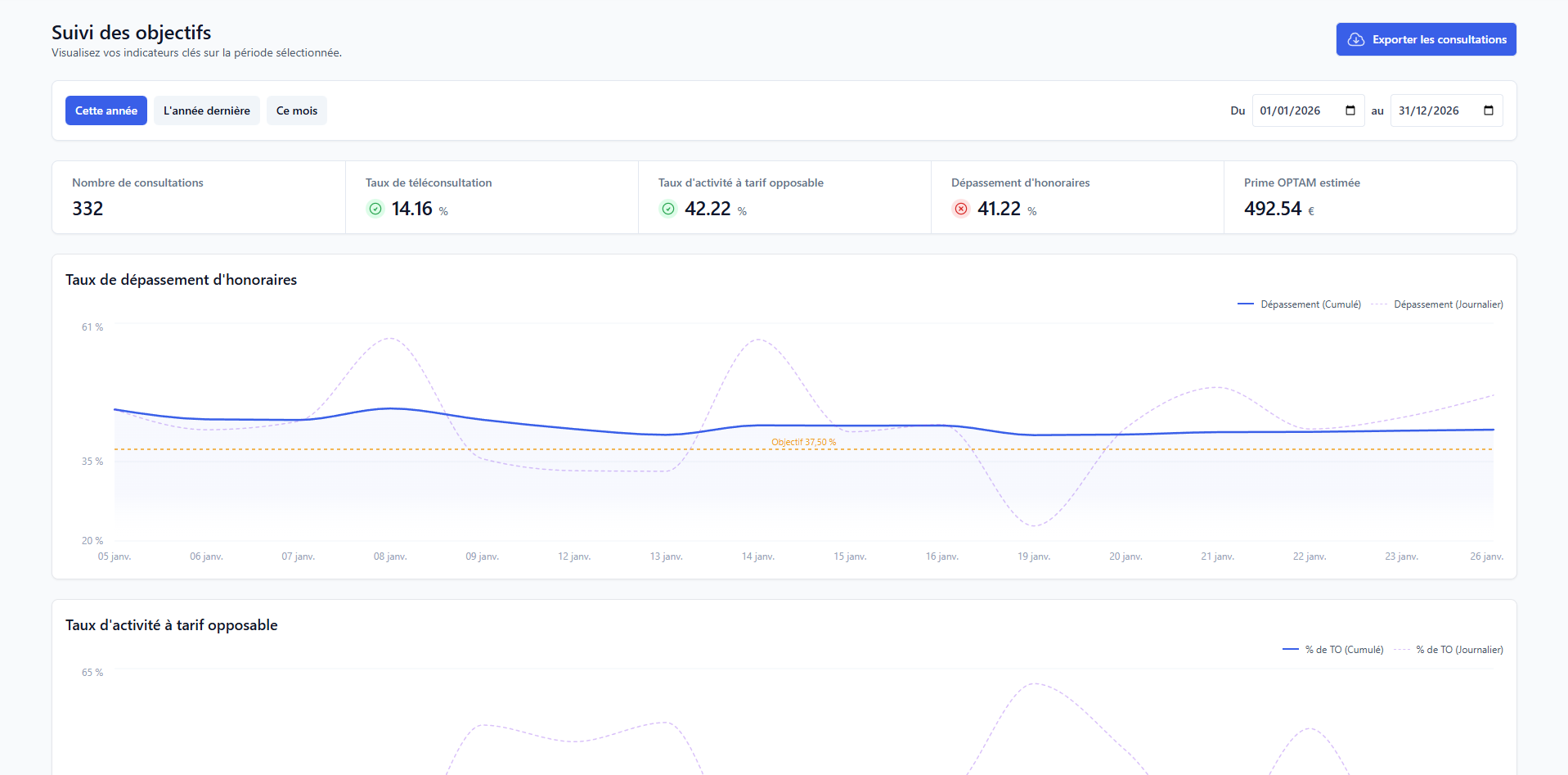
Task: Switch to L'année dernière period
Action: pos(207,110)
